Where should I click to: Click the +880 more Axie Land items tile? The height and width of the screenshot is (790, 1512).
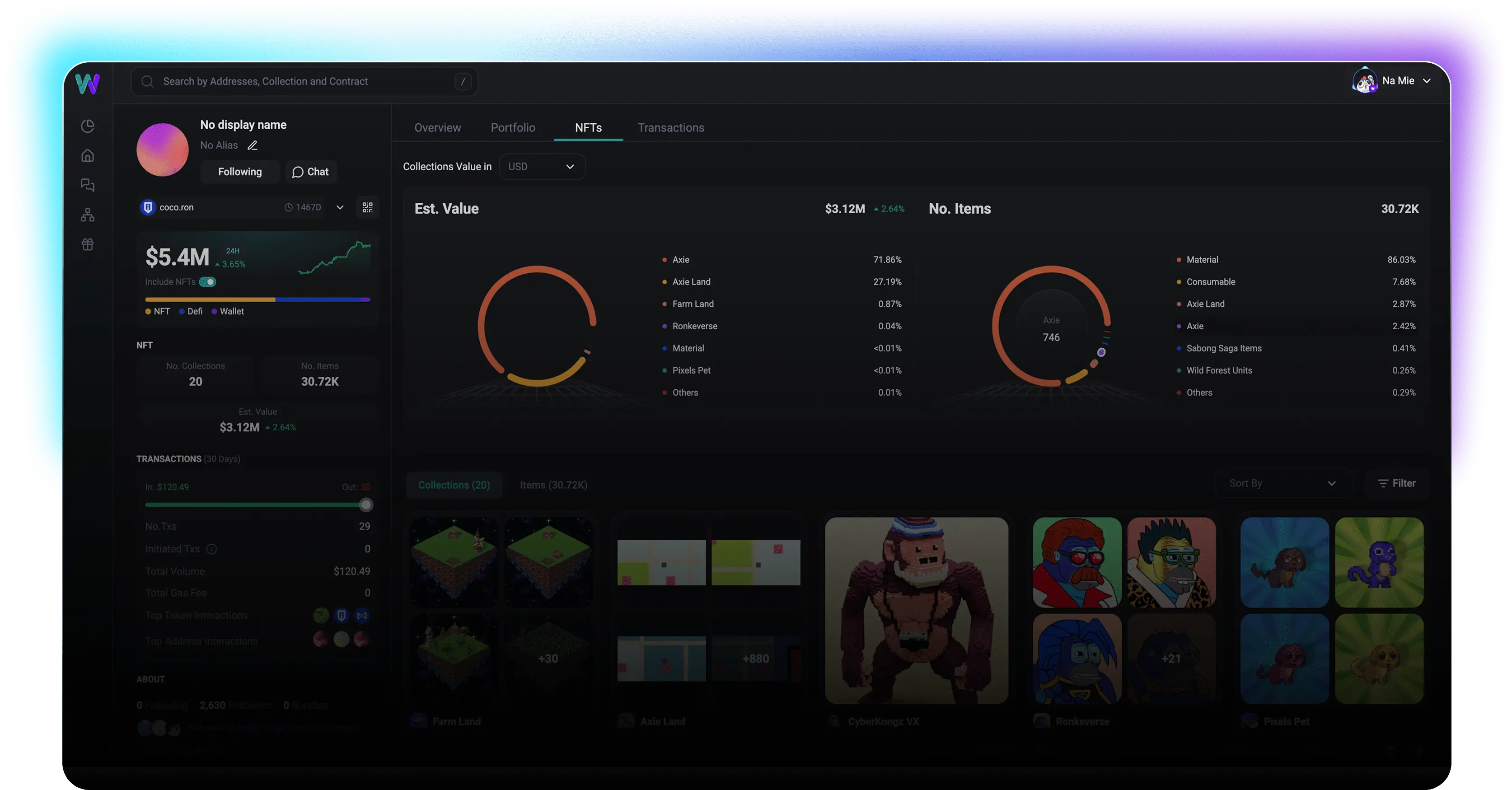[756, 659]
